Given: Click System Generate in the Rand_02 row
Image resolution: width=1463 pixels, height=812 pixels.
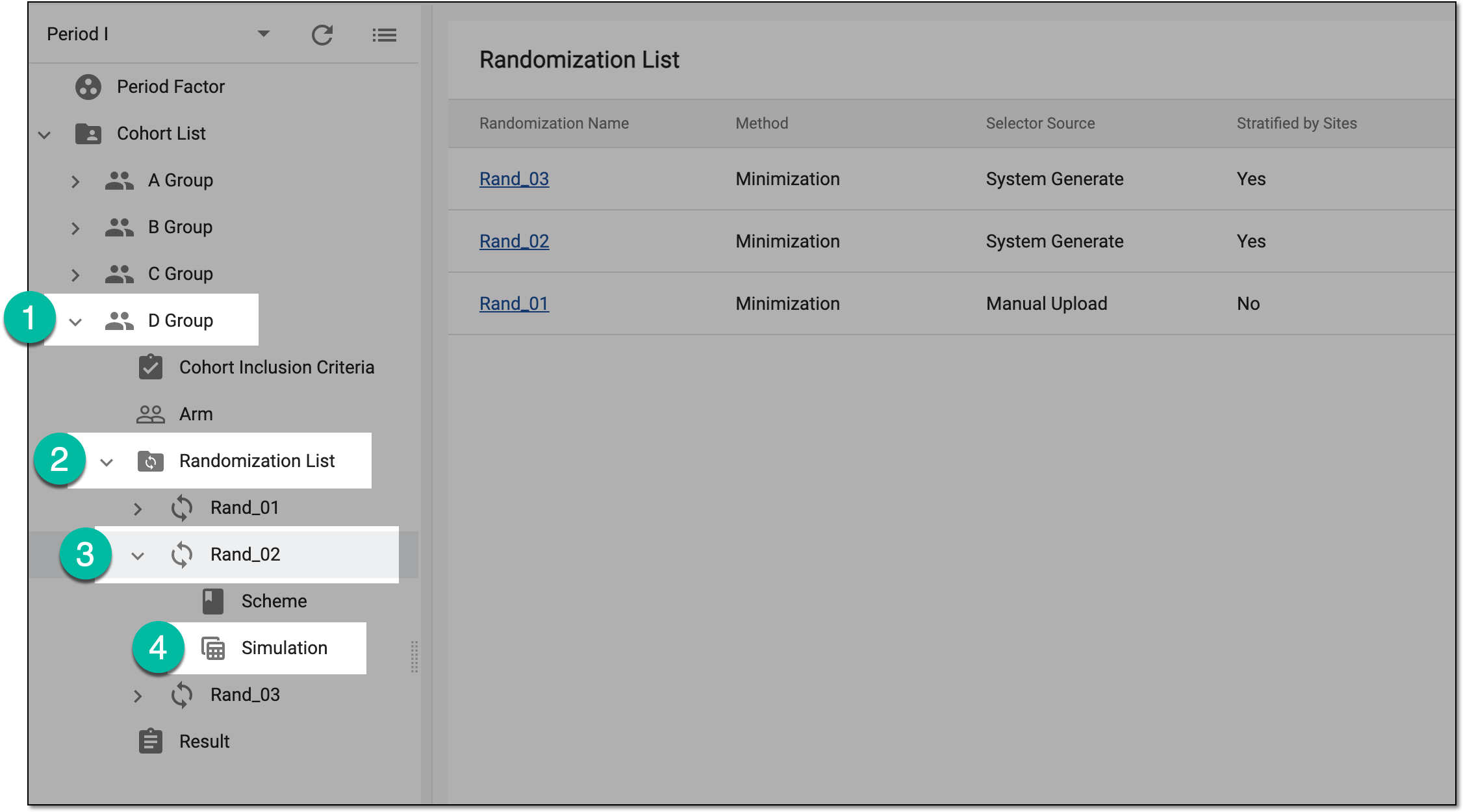Looking at the screenshot, I should click(1055, 241).
